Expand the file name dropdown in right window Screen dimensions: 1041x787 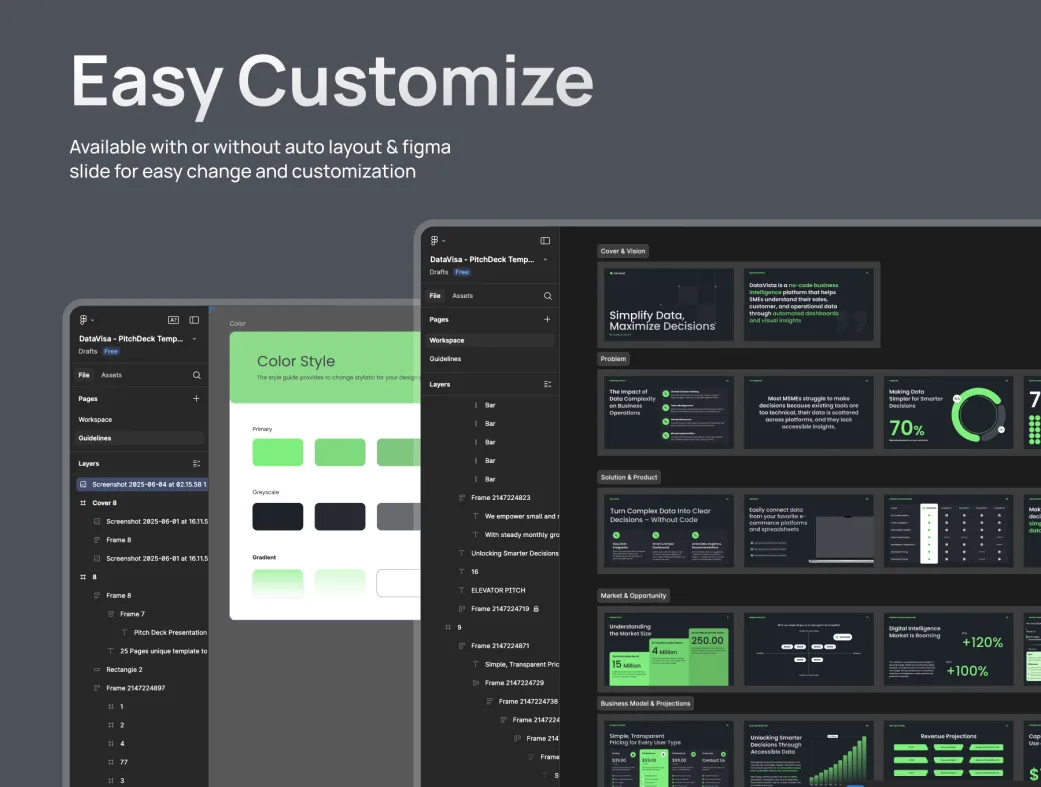545,259
